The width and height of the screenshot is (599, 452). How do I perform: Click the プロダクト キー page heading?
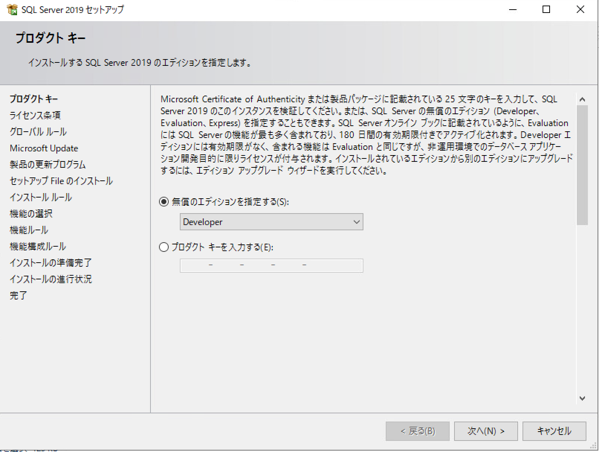click(50, 38)
